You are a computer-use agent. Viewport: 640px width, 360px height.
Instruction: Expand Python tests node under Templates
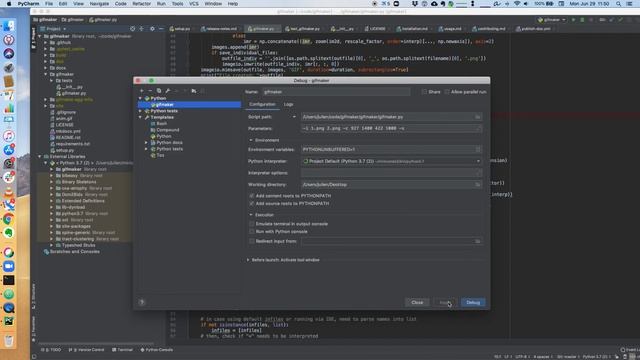tap(146, 149)
